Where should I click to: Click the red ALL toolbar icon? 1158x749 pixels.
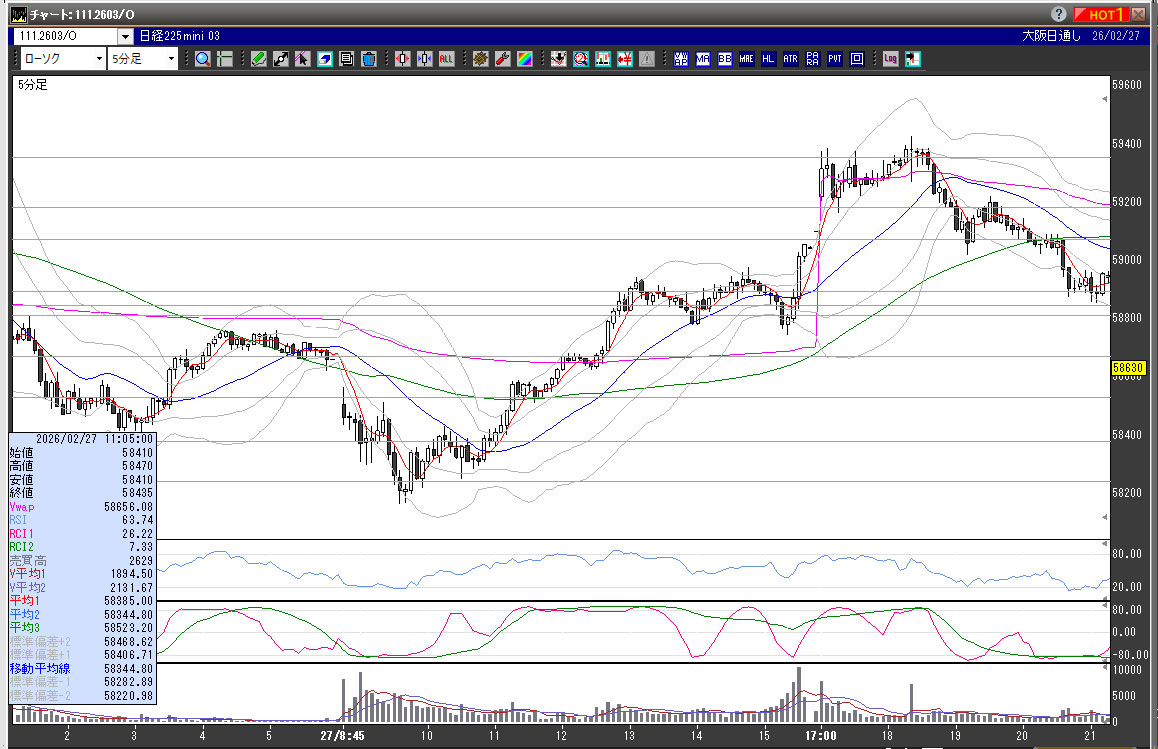(446, 59)
